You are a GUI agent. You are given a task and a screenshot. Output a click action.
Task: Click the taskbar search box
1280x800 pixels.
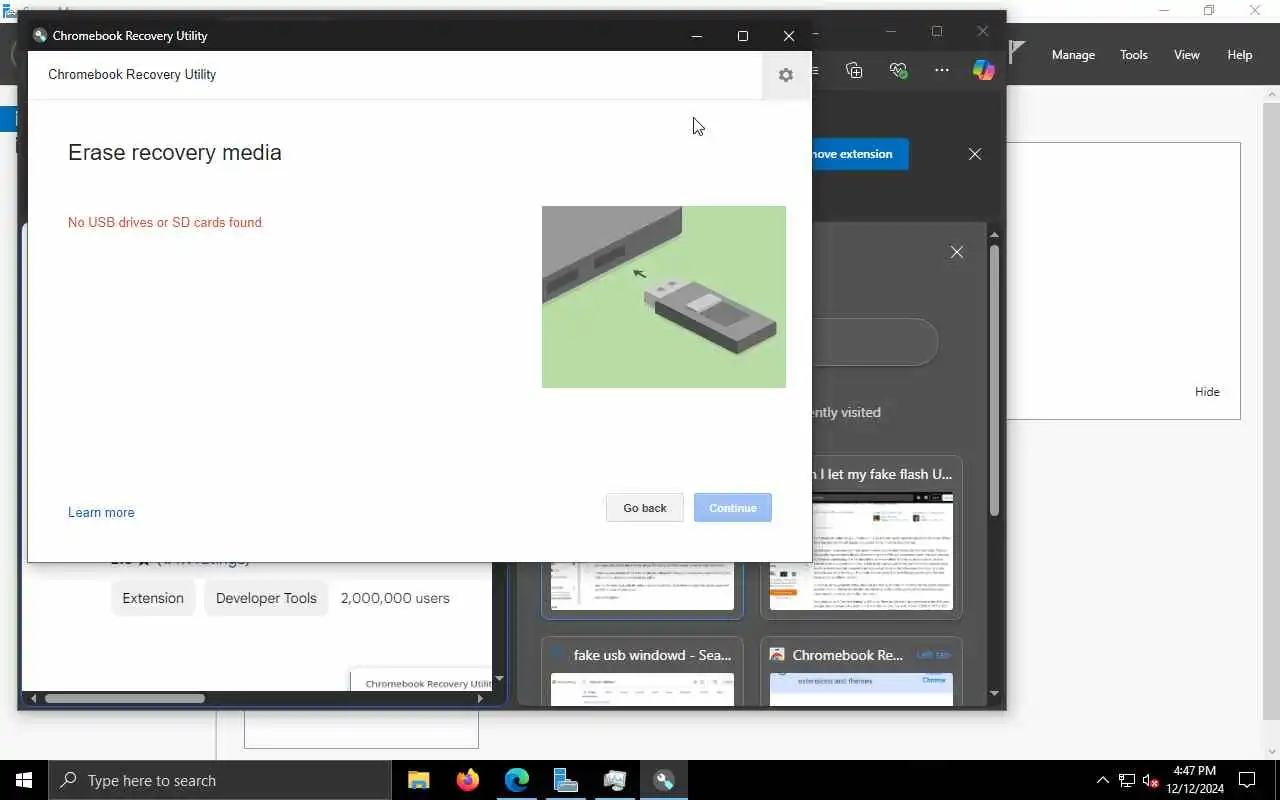point(219,780)
